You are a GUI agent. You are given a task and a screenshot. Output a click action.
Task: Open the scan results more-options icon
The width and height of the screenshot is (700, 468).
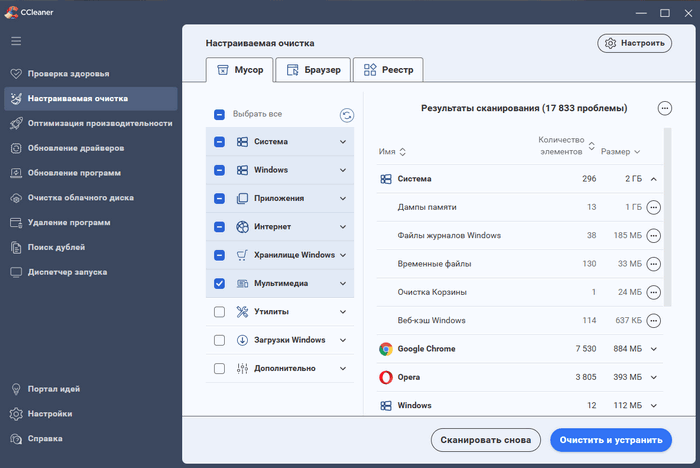click(664, 108)
